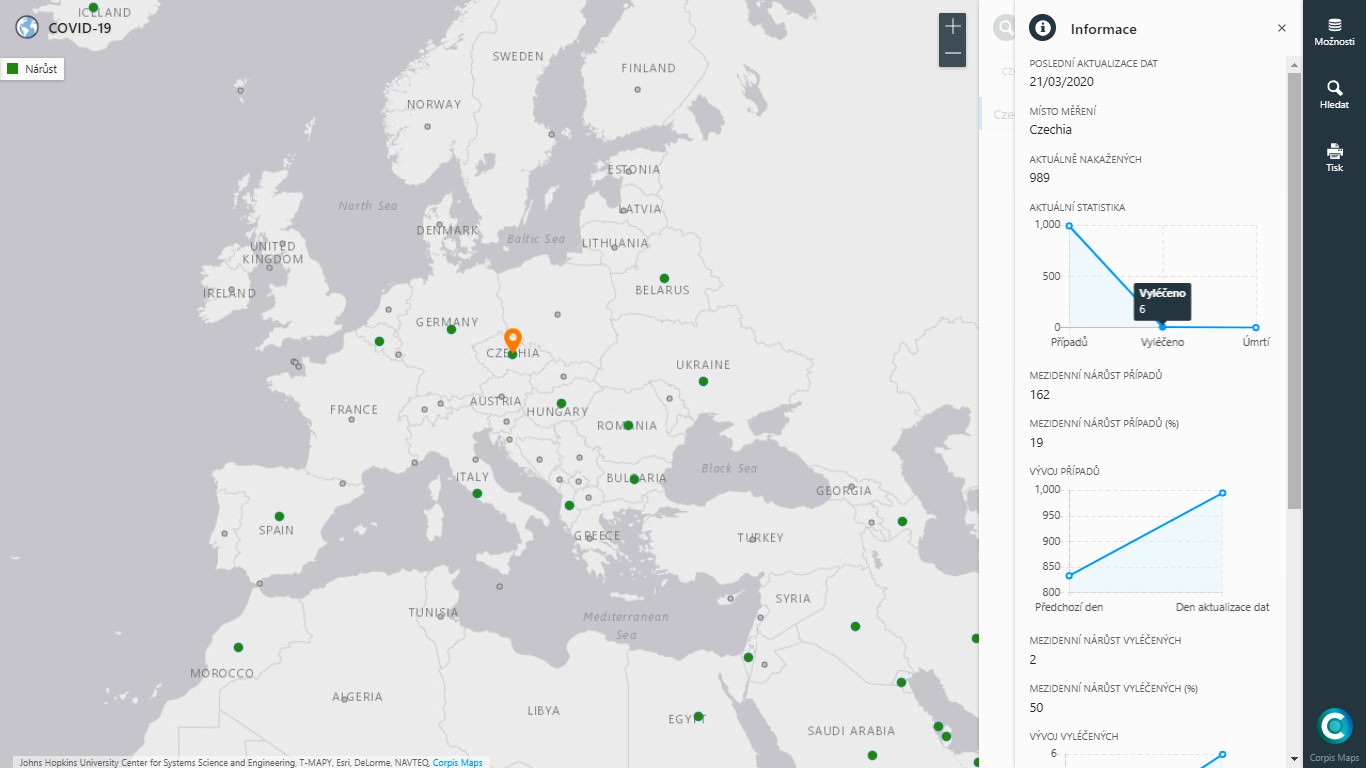
Task: Select the green marker on Spain
Action: (279, 516)
